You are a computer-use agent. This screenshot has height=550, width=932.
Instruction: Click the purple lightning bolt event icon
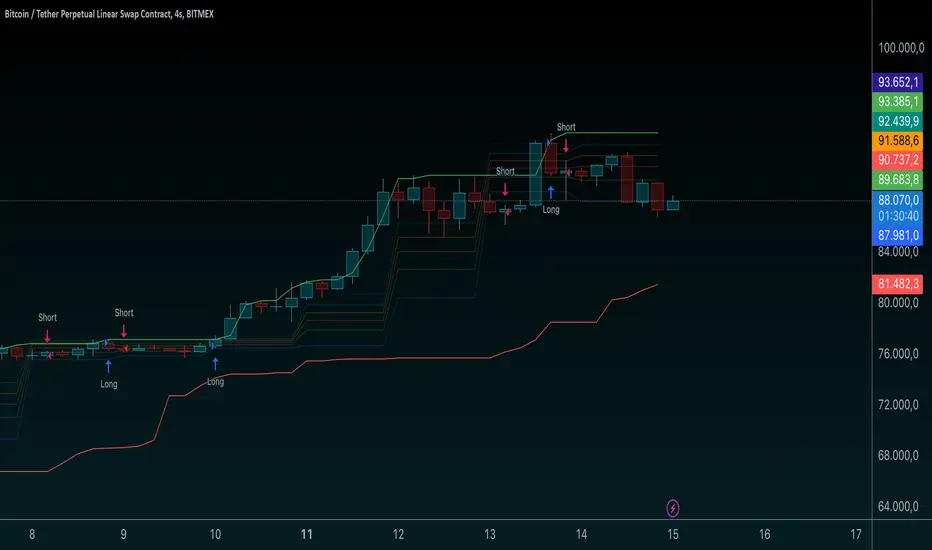pos(672,508)
